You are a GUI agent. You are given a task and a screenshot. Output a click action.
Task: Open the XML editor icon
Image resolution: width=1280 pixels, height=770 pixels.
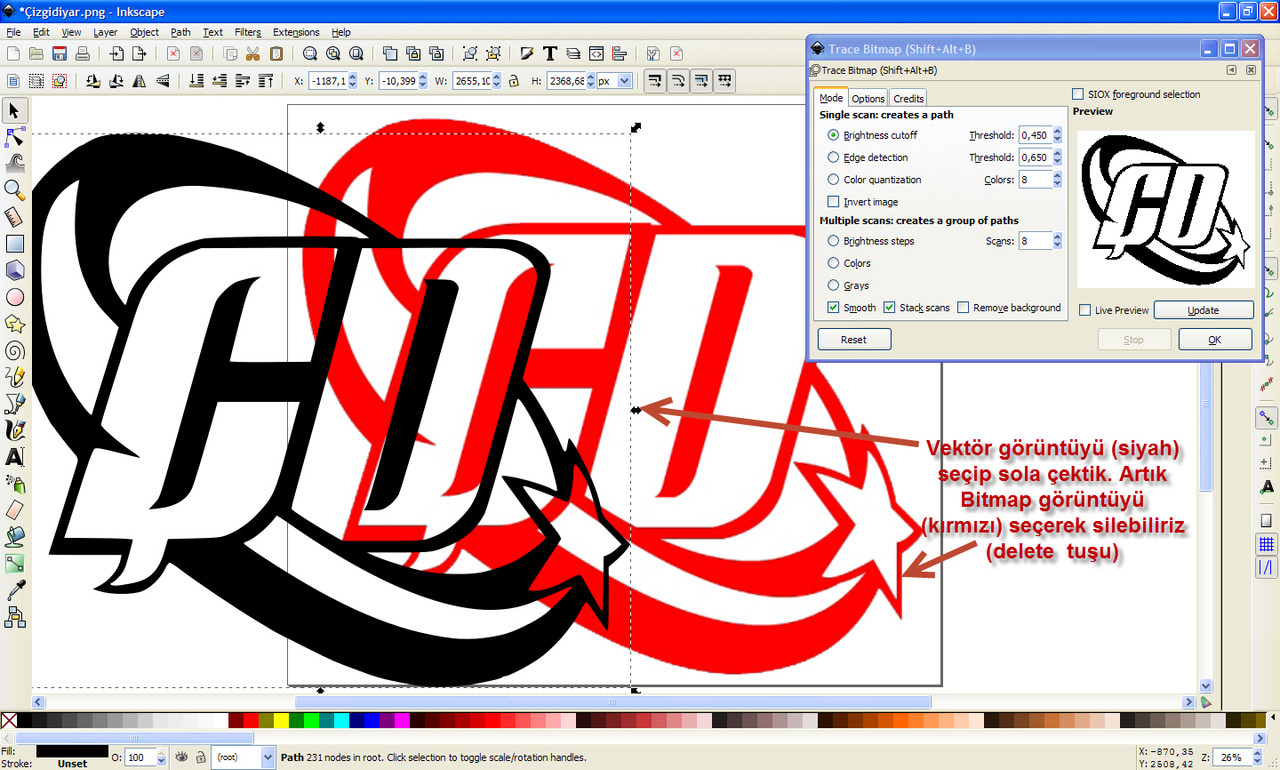point(596,54)
